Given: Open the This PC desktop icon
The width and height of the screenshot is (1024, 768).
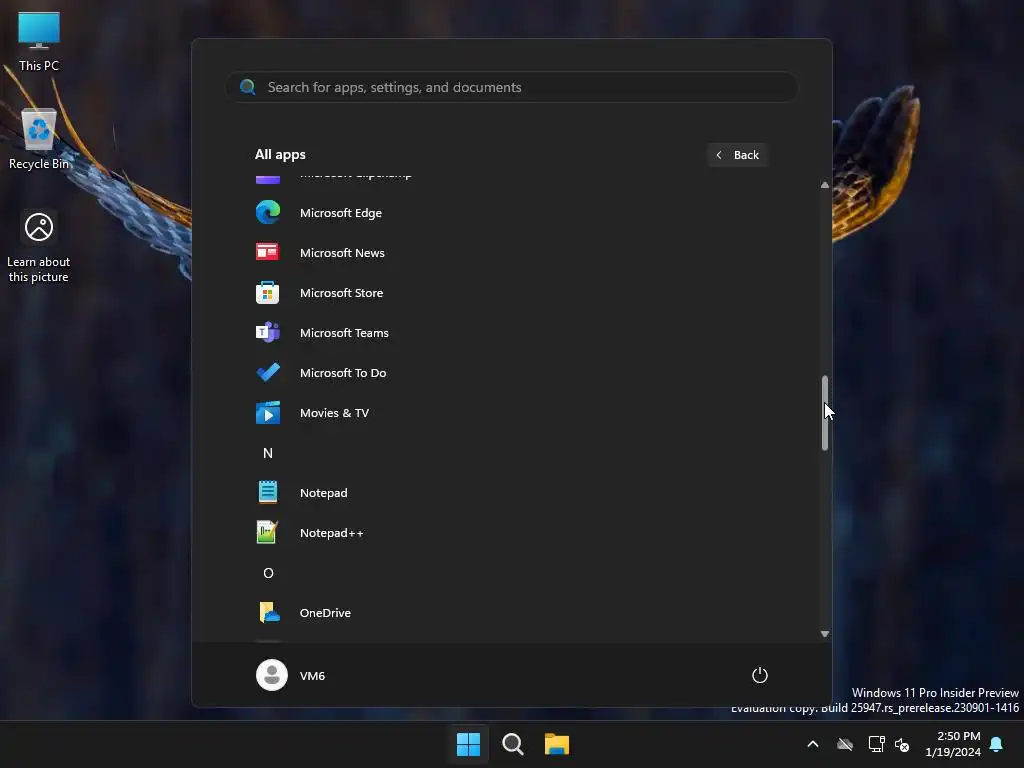Looking at the screenshot, I should coord(39,42).
